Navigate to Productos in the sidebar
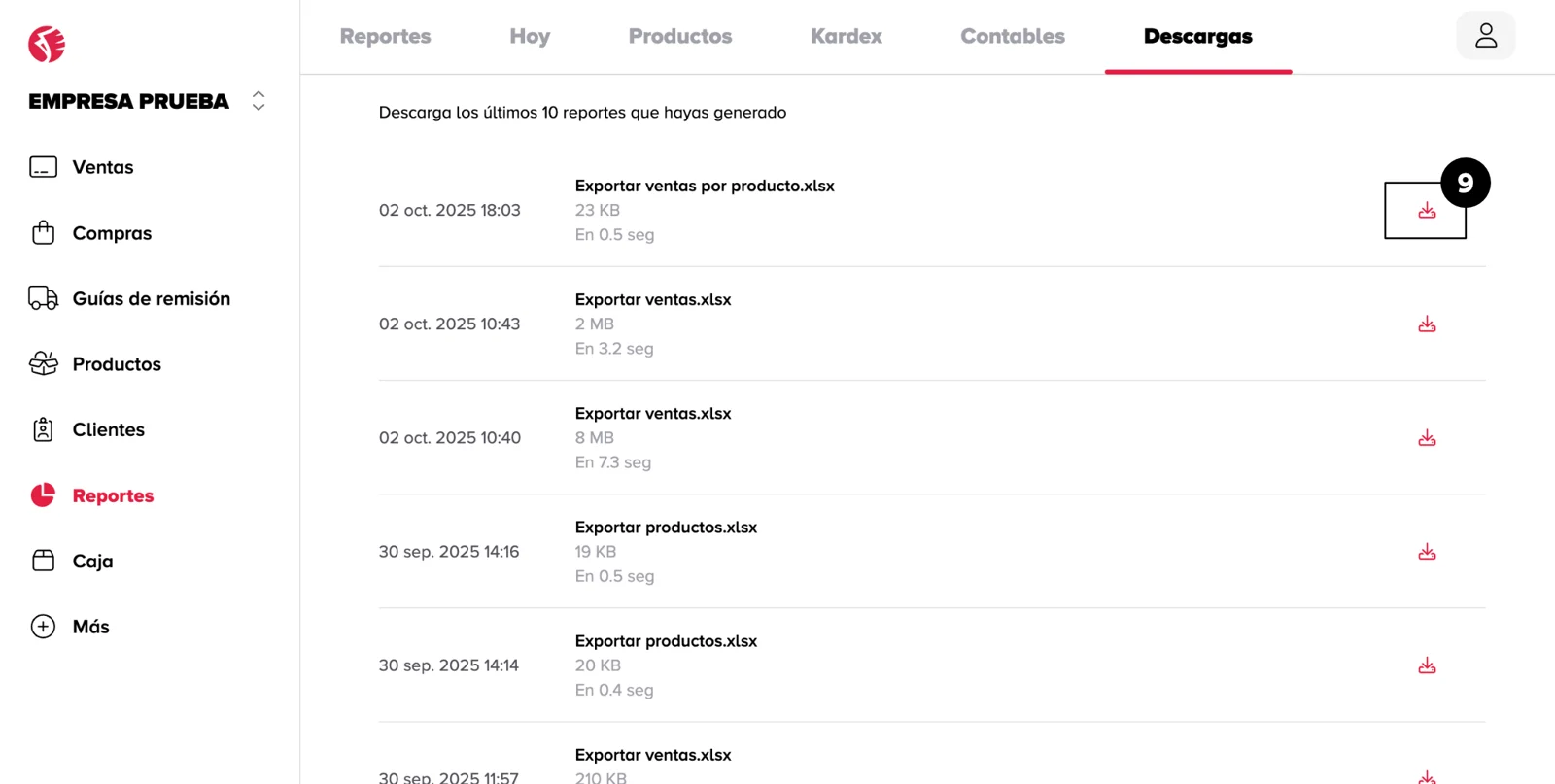The image size is (1555, 784). (116, 364)
